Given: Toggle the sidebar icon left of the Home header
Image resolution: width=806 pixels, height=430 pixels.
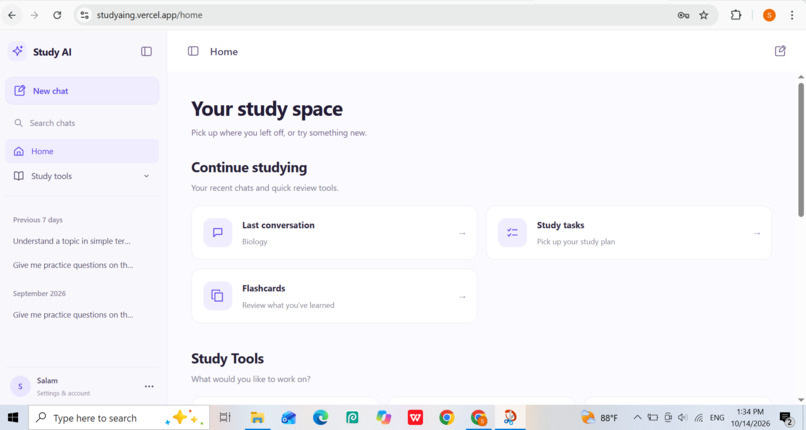Looking at the screenshot, I should (193, 51).
